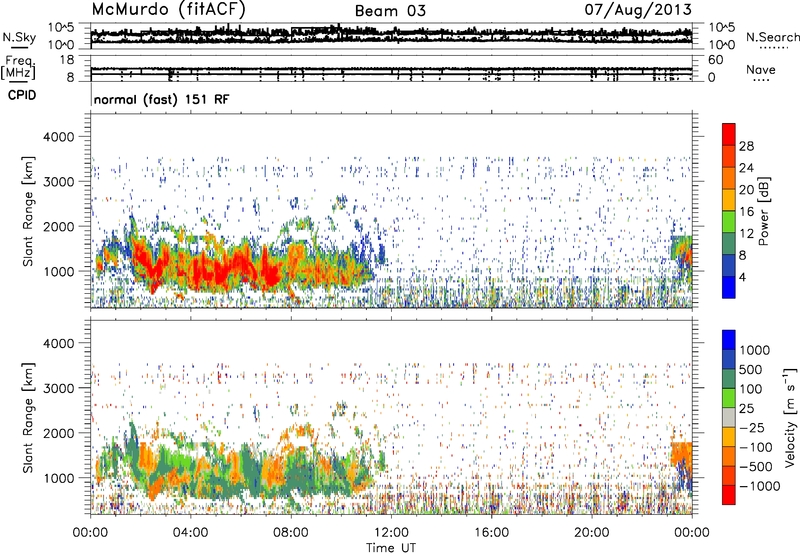The width and height of the screenshot is (800, 554).
Task: Click the 20 label on Power colorbar
Action: (x=746, y=190)
